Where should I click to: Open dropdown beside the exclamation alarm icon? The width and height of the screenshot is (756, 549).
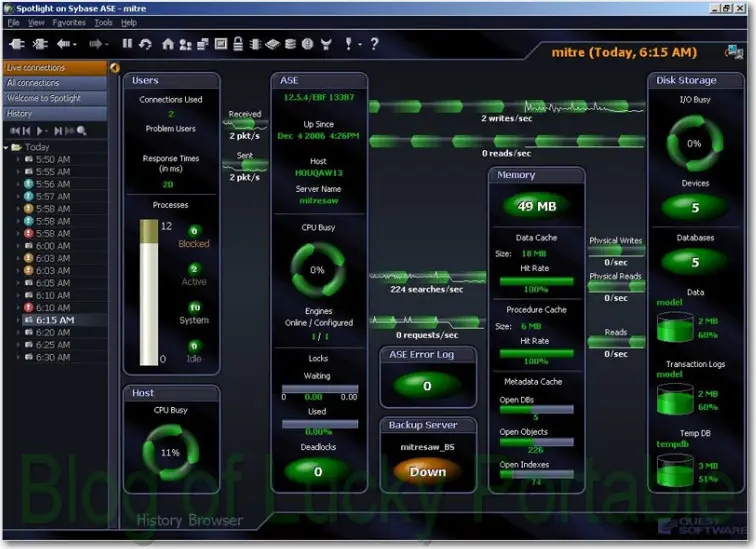click(360, 45)
